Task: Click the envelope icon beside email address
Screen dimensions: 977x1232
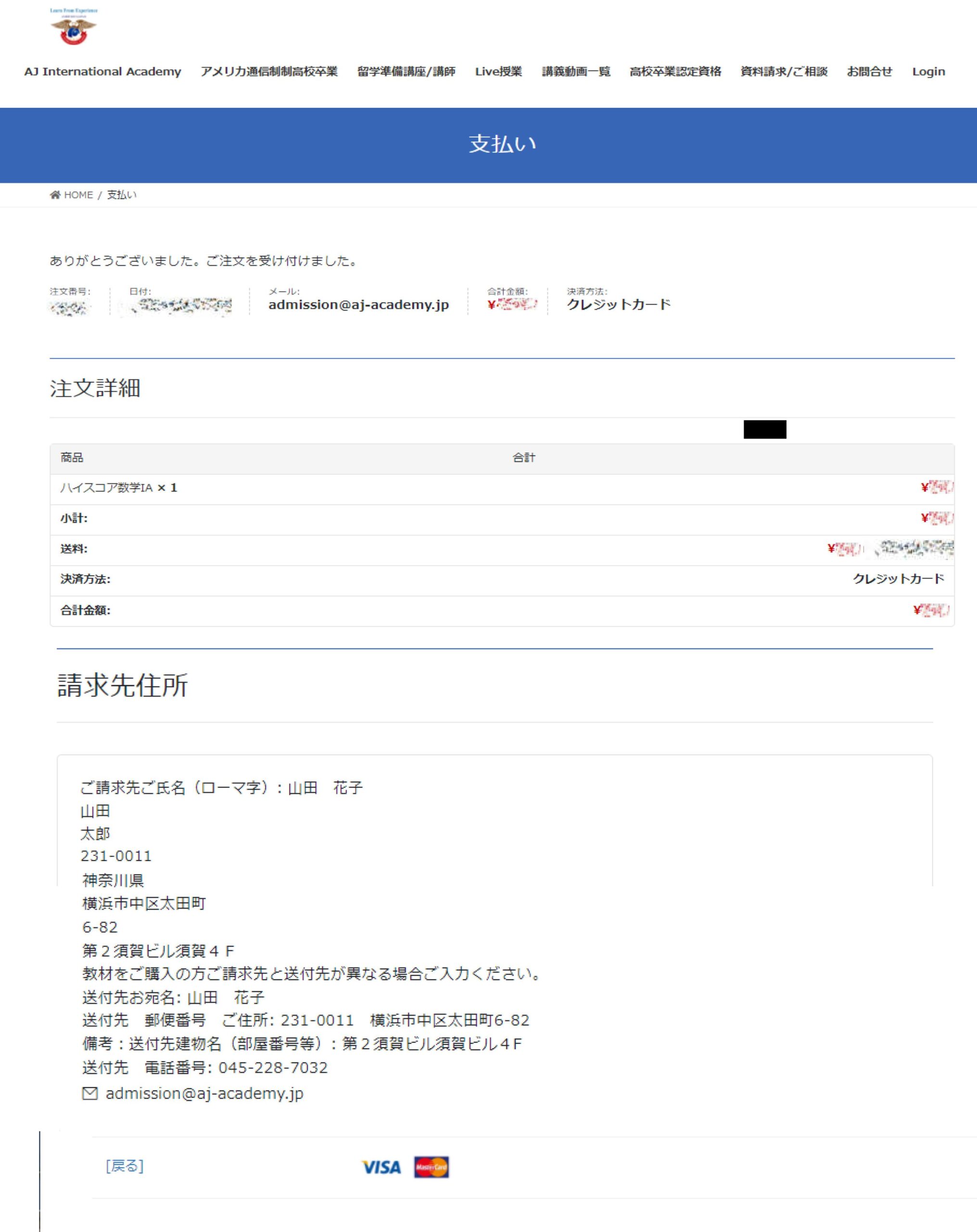Action: 89,1093
